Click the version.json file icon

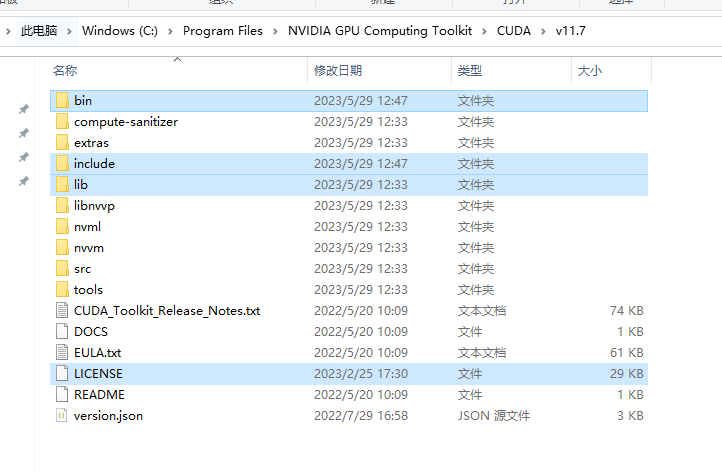(62, 416)
